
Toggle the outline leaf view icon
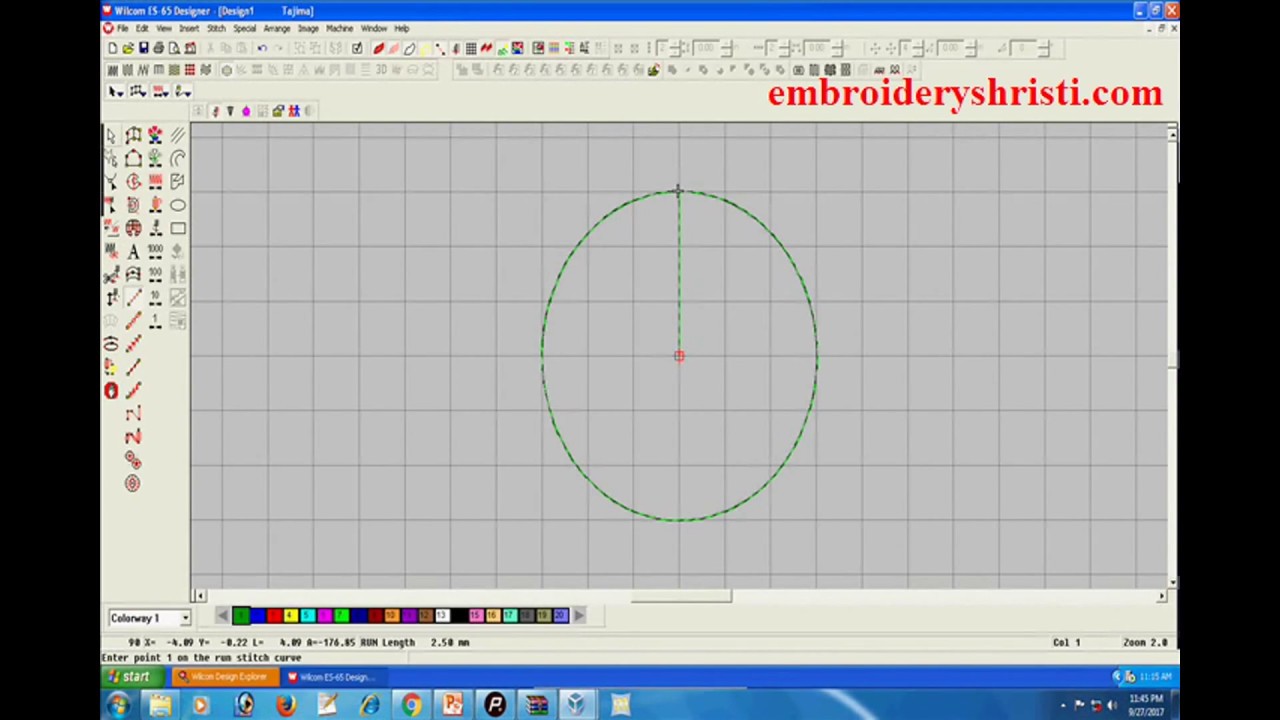coord(409,48)
